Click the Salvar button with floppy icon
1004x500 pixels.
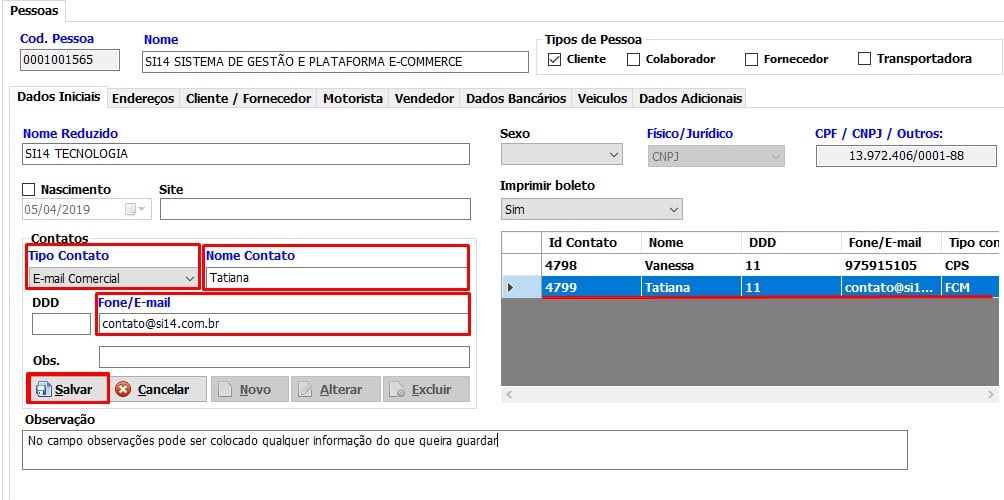(67, 389)
